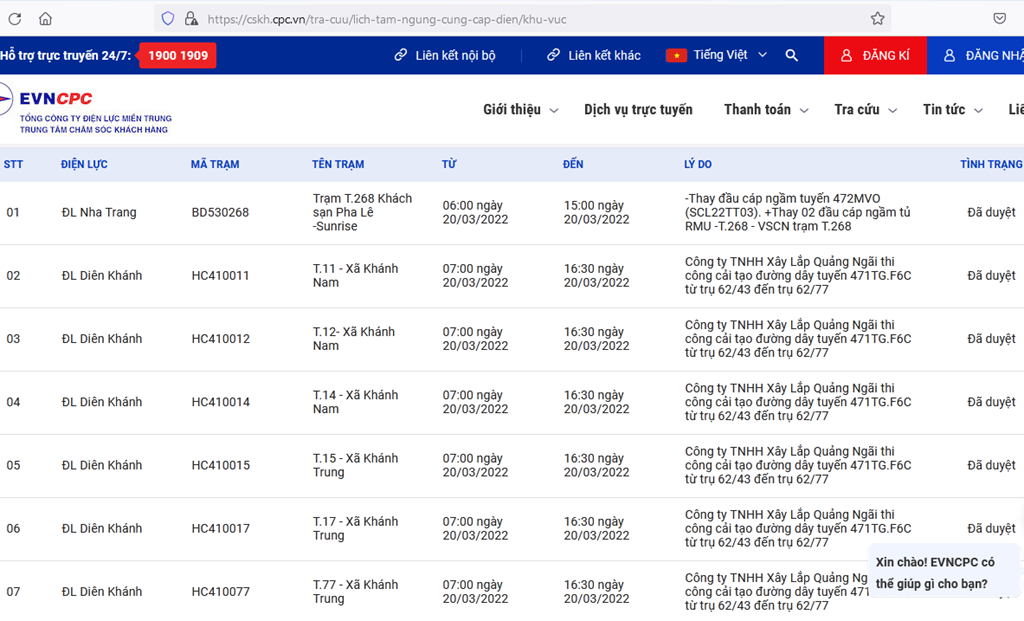The image size is (1024, 621).
Task: Open the EVNCPC chat greeting bubble
Action: tap(935, 573)
